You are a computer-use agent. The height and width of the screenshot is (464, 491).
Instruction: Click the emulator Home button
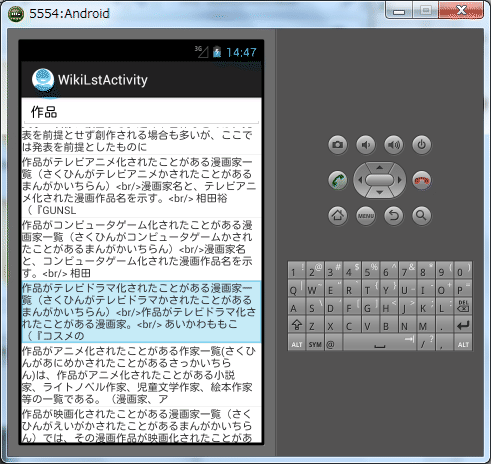(x=337, y=216)
